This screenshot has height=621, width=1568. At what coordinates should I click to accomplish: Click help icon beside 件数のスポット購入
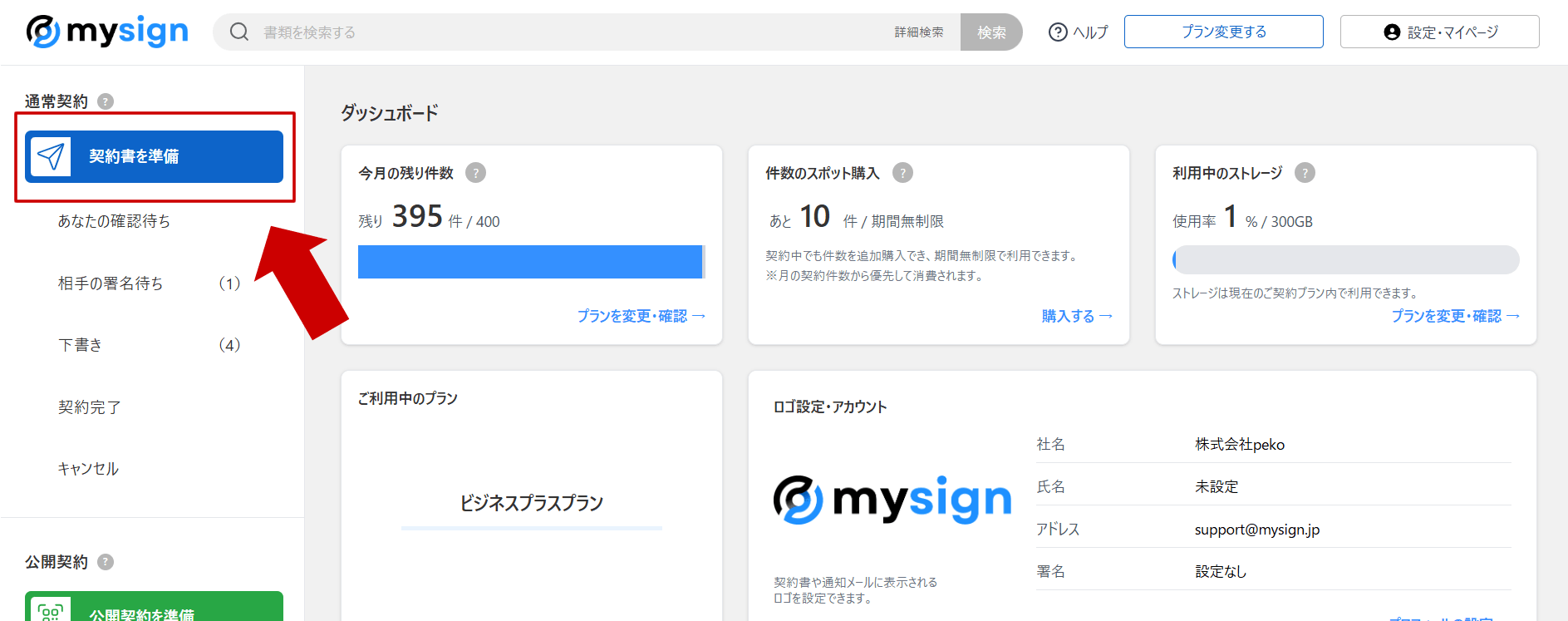click(902, 173)
